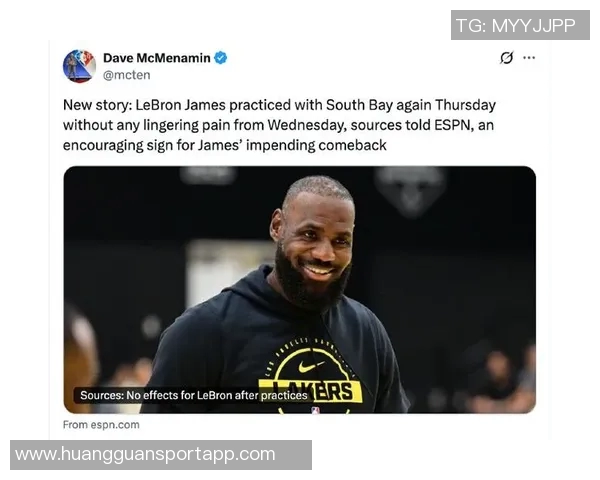Open the Grok explain post icon
The image size is (600, 480).
pos(506,58)
